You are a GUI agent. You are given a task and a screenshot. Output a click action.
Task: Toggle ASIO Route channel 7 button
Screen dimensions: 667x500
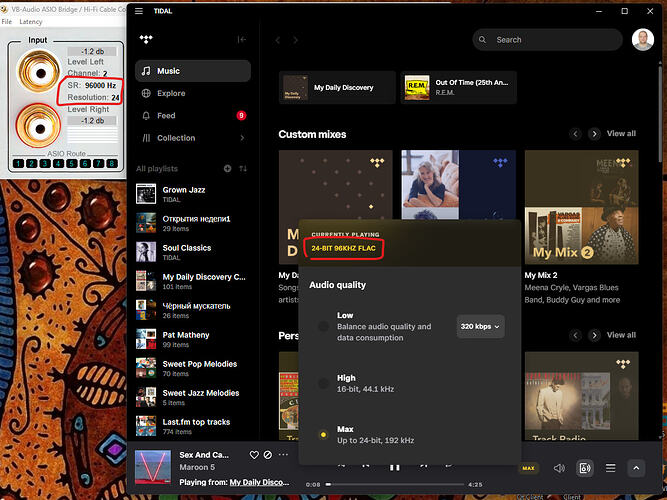(x=99, y=163)
